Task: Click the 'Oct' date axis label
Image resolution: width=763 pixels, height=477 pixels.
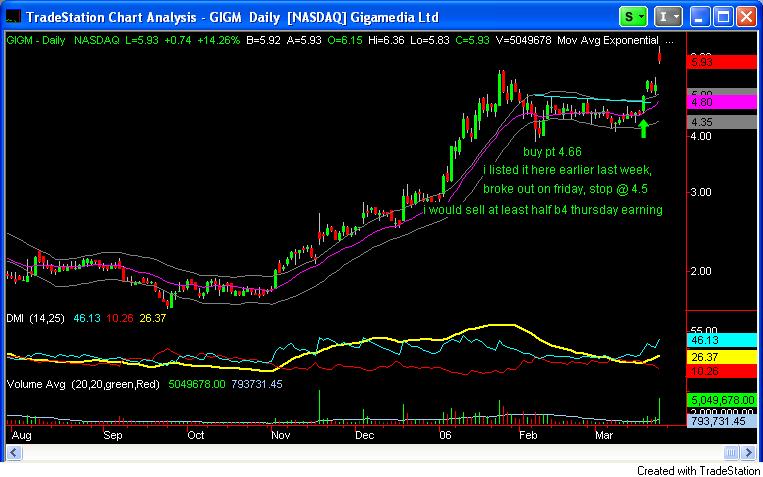Action: coord(196,435)
